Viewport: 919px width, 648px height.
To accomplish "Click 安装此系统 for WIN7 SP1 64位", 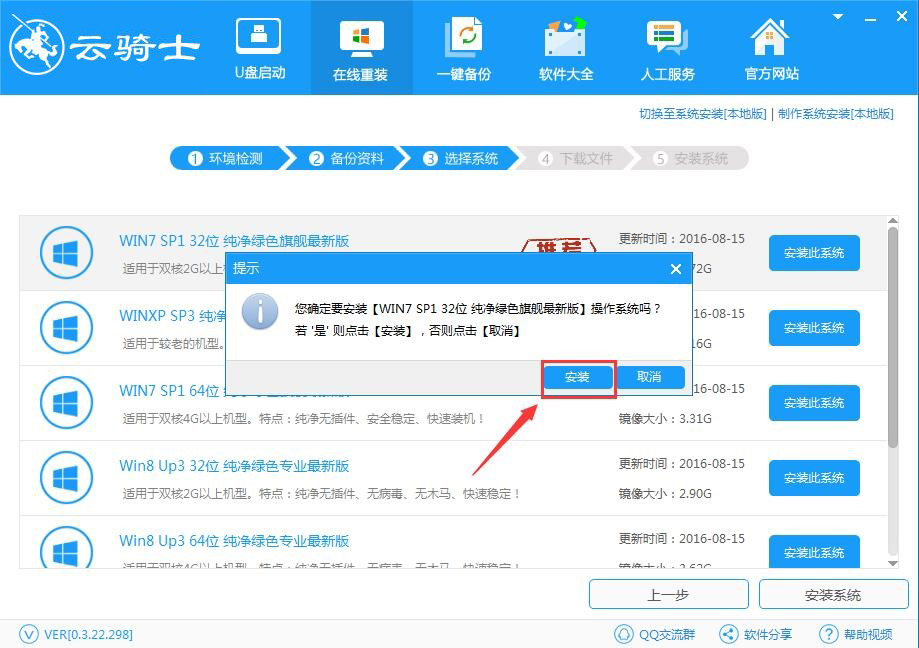I will [x=814, y=403].
